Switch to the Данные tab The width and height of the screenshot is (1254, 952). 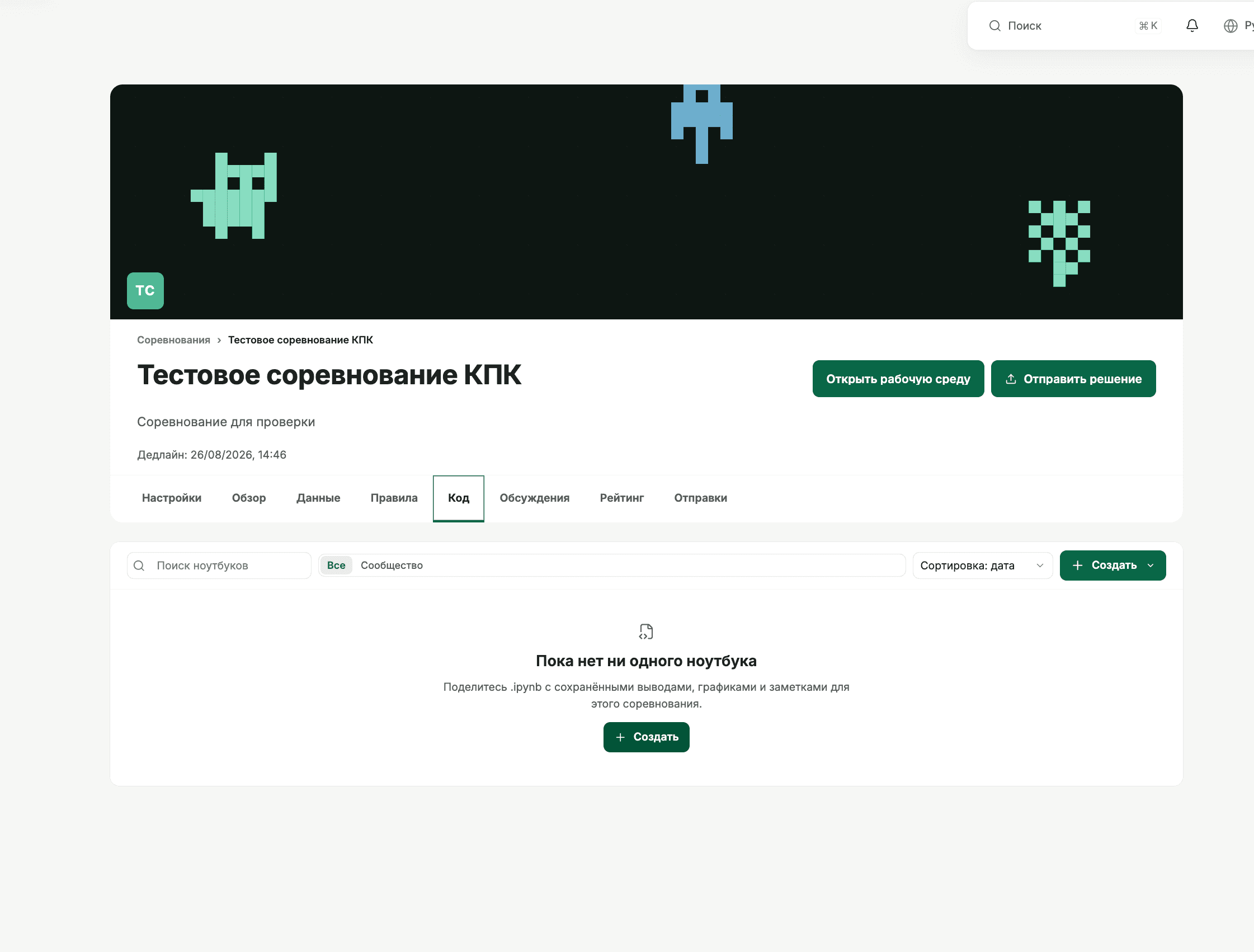coord(318,498)
